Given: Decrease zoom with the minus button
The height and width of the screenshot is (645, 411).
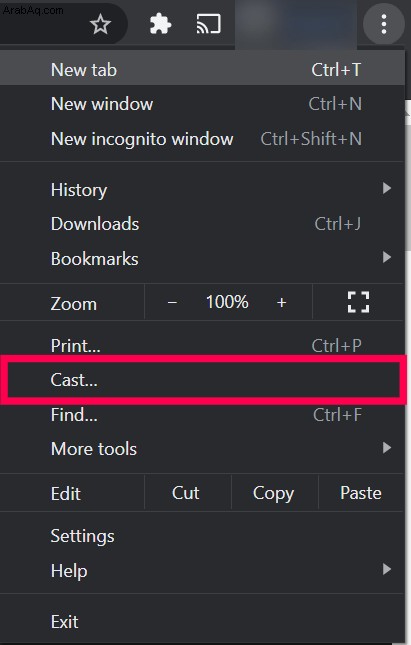Looking at the screenshot, I should pyautogui.click(x=172, y=303).
